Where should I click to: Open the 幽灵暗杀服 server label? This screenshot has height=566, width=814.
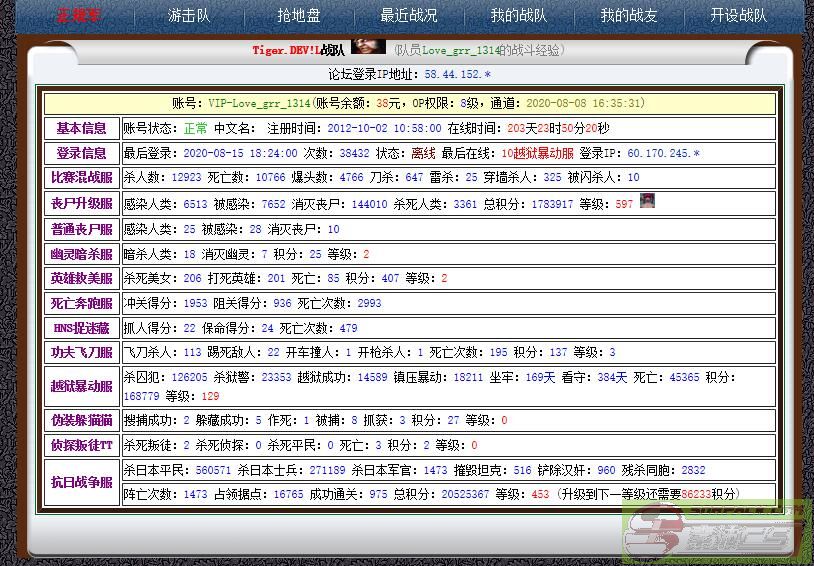tap(81, 254)
